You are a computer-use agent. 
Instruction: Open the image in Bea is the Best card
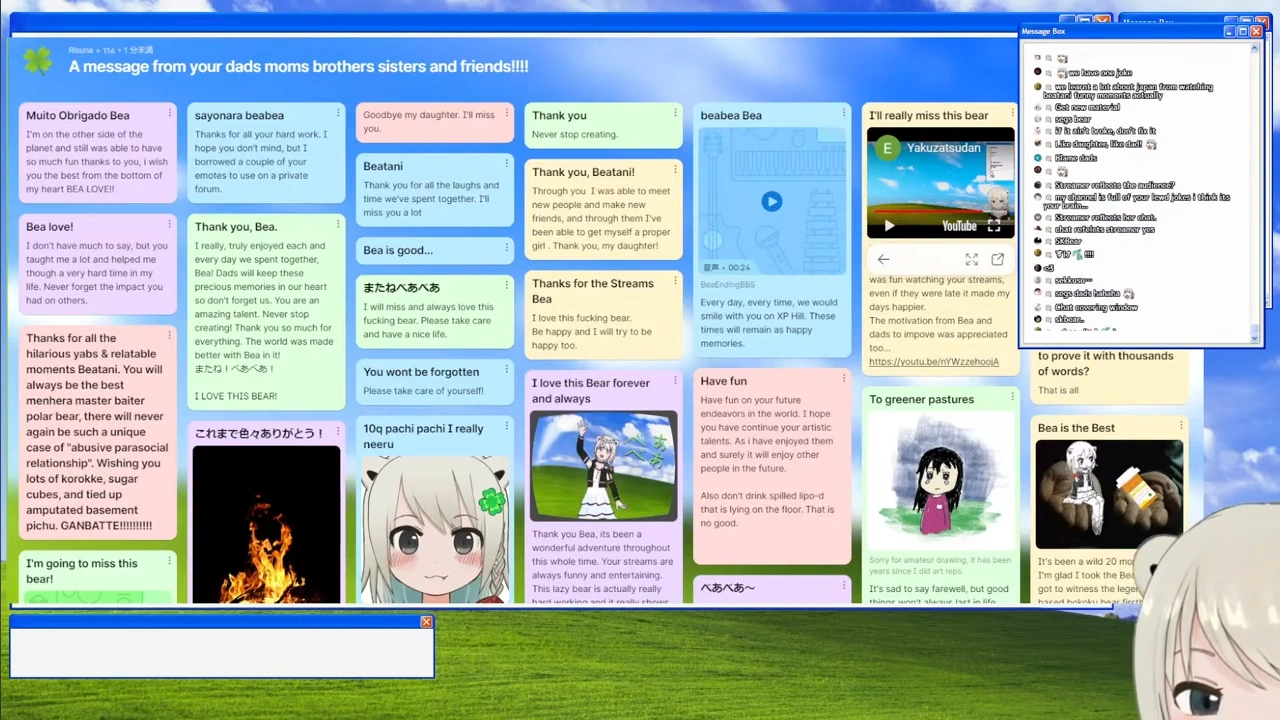point(1109,494)
